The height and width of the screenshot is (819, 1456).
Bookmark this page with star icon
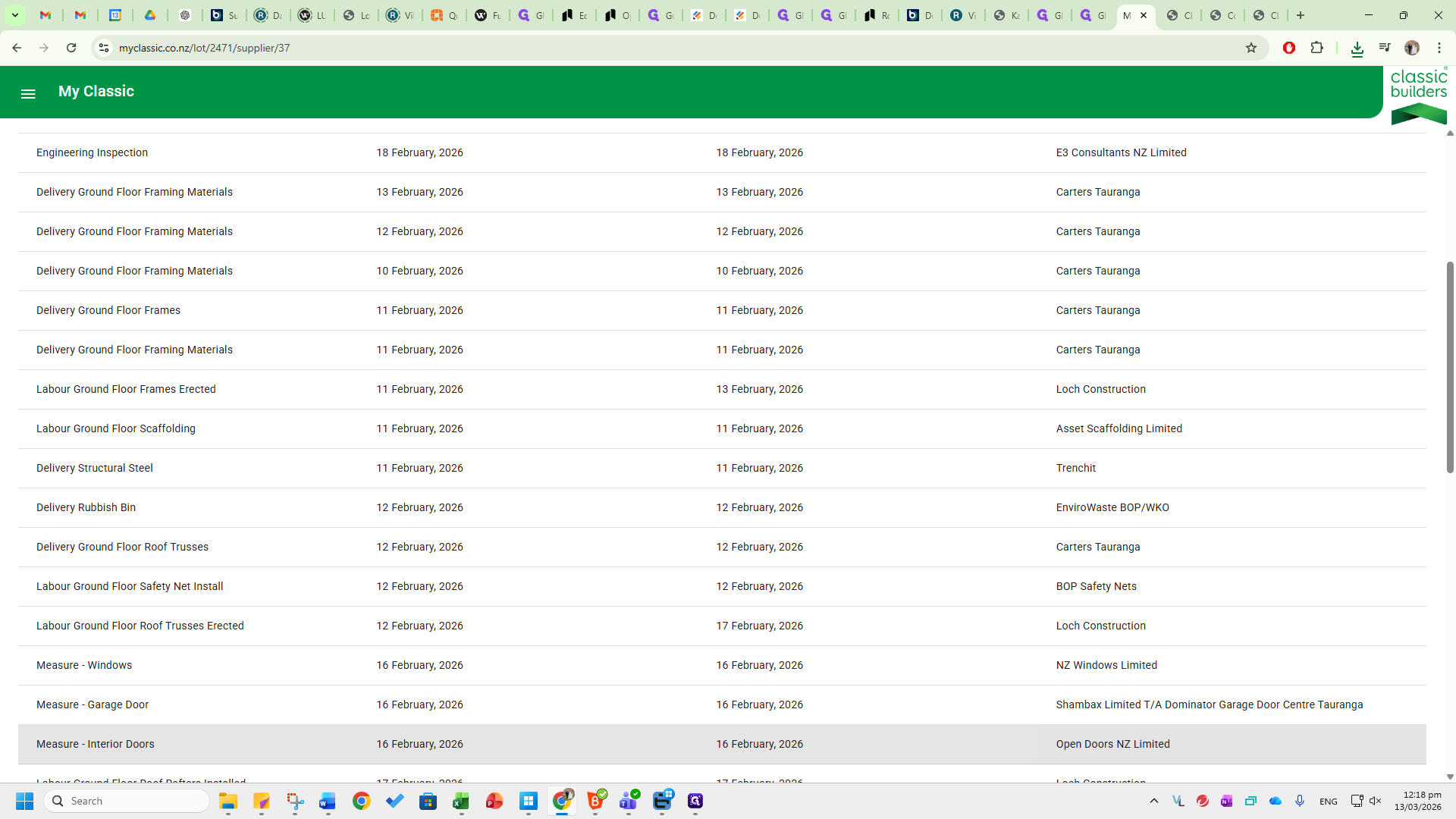[1251, 48]
